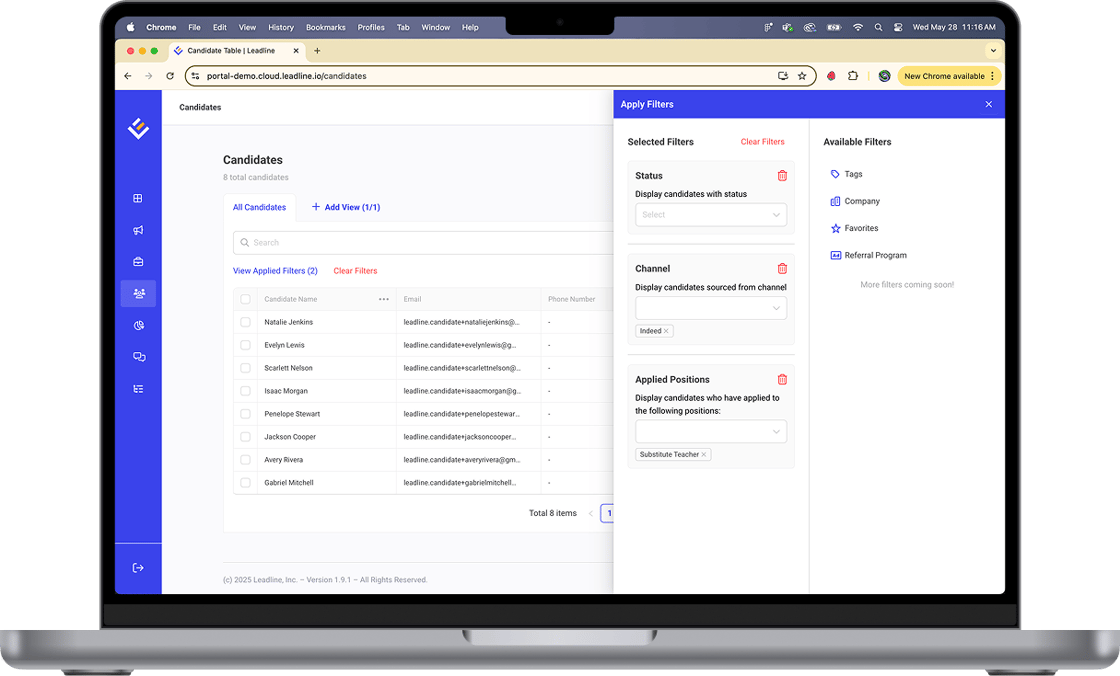Click the red Clear Filters link in panel
The image size is (1120, 676).
click(x=762, y=142)
